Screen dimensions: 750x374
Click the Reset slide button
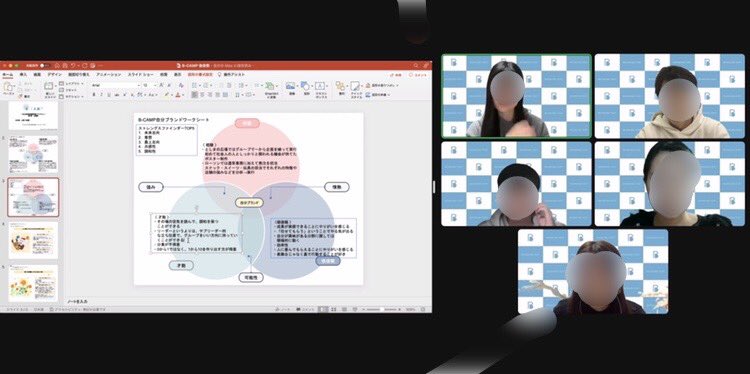coord(68,89)
